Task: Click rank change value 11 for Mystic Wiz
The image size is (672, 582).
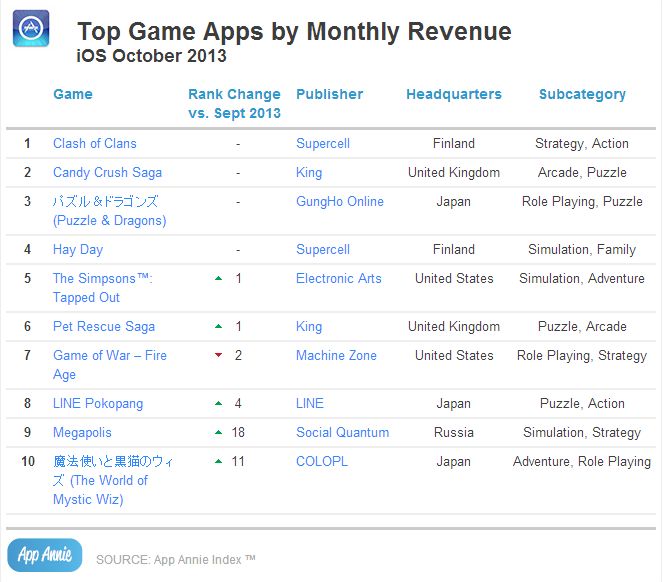Action: coord(238,462)
